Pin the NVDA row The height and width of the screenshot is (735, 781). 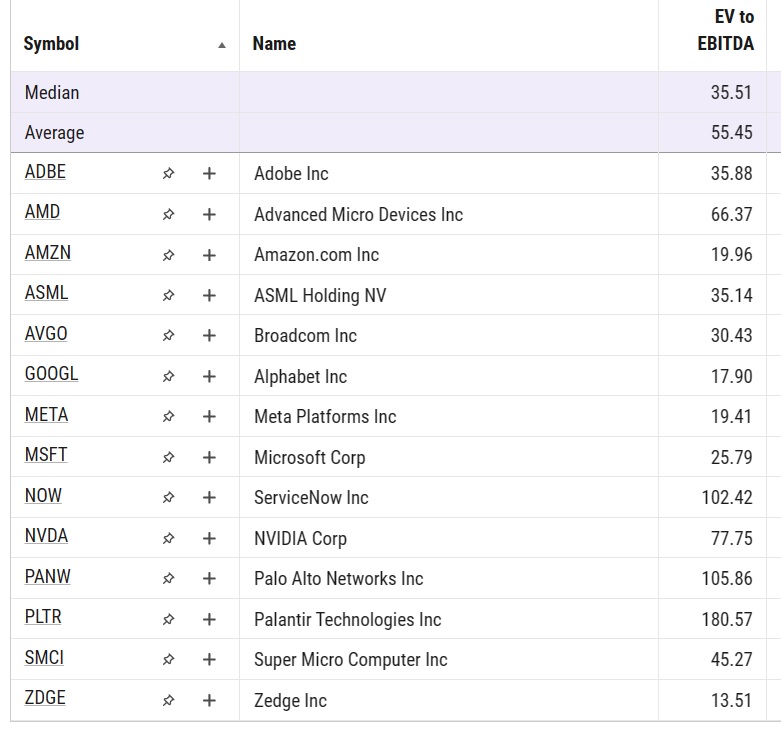(x=168, y=538)
